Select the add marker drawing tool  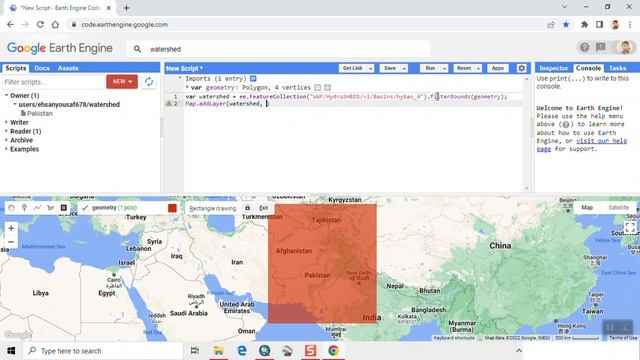coord(24,208)
